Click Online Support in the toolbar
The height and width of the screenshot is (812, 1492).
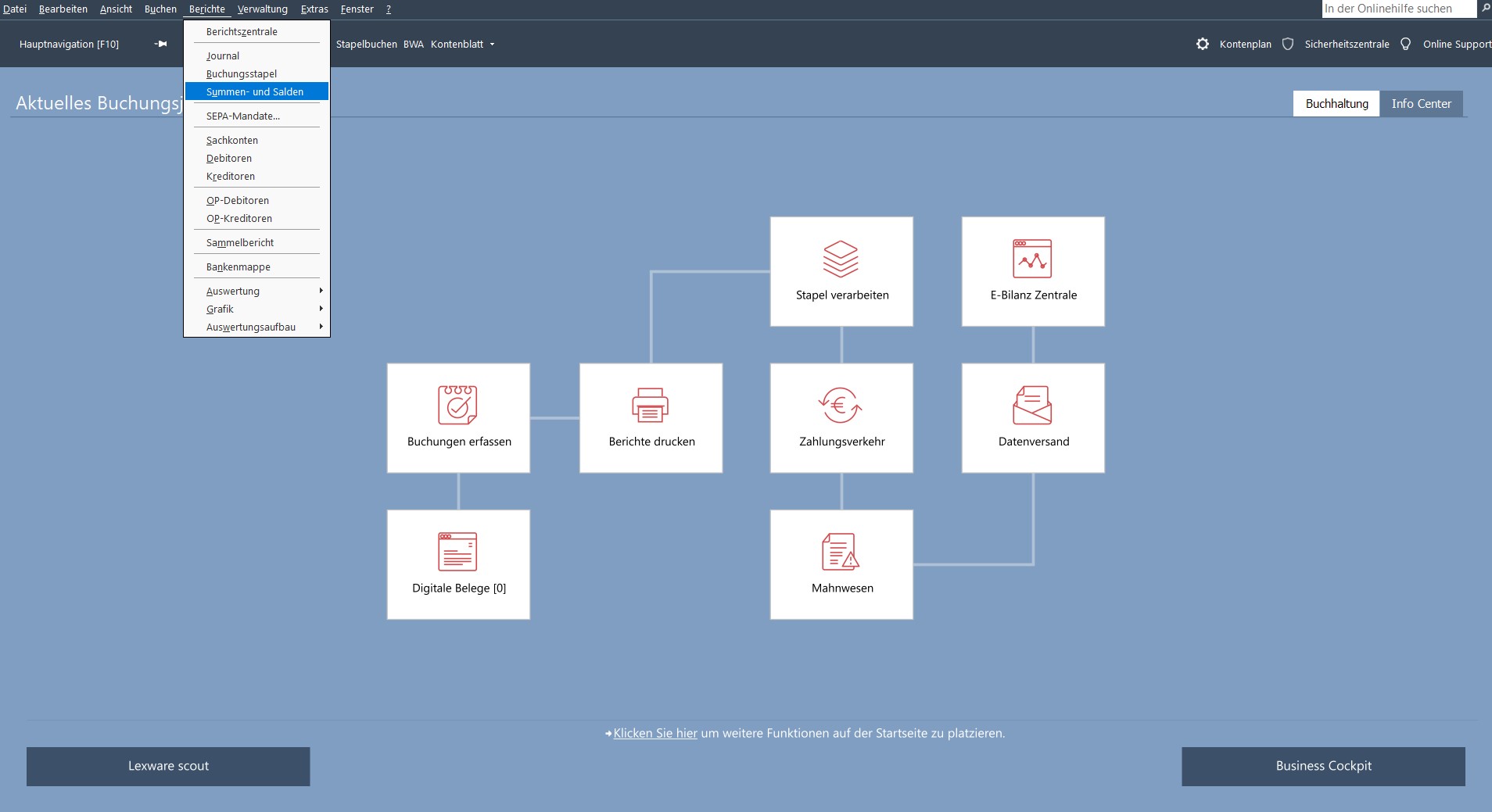1457,45
